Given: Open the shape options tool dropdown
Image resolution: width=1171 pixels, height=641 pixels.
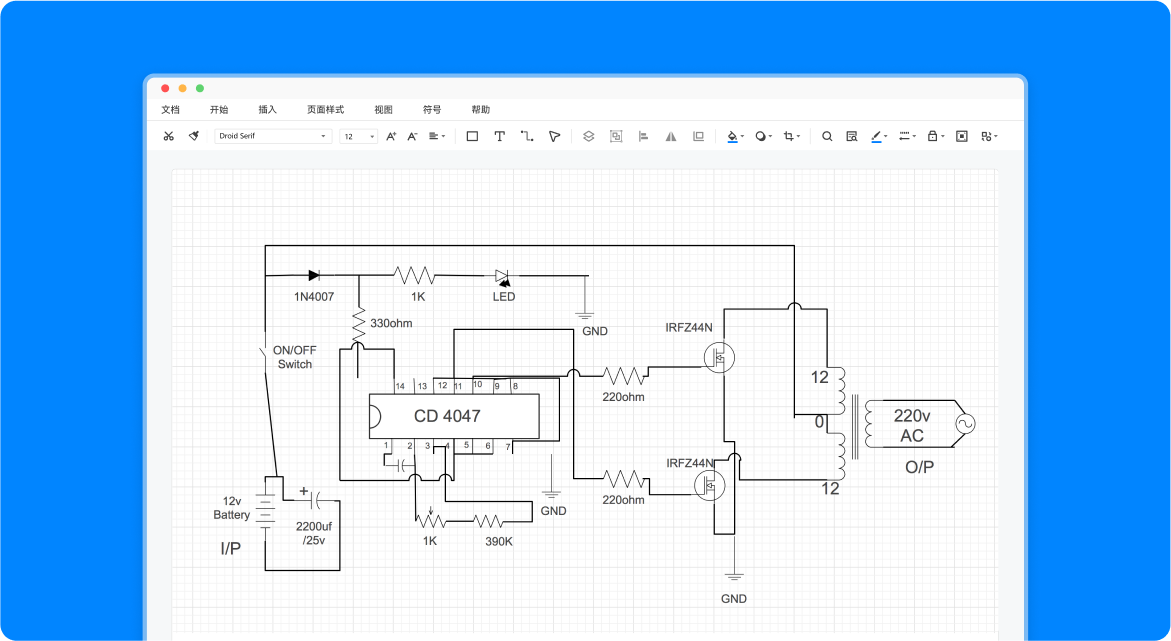Looking at the screenshot, I should (x=990, y=136).
